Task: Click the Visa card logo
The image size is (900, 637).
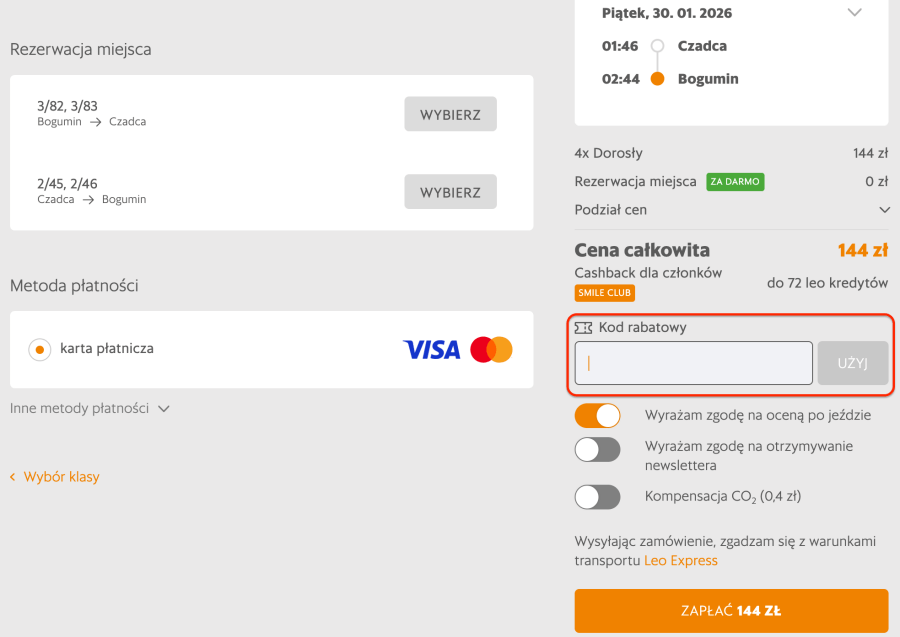Action: coord(431,350)
